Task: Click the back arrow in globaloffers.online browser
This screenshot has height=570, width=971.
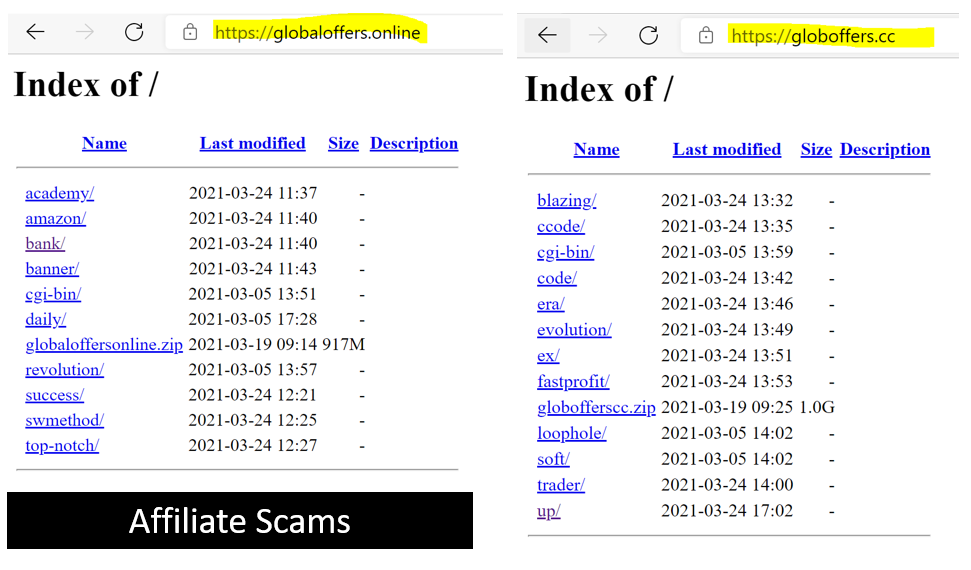Action: [35, 32]
